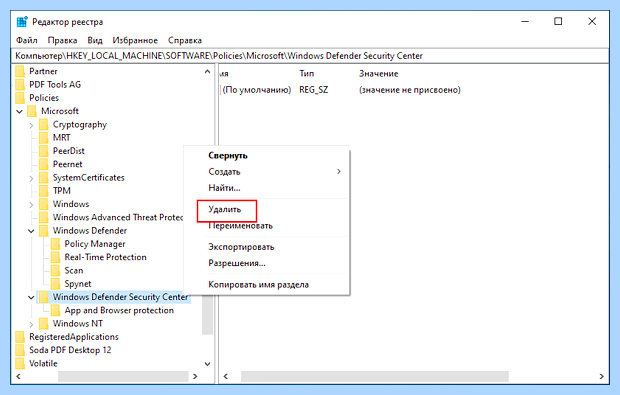Select the (По умолчанию) value row

click(257, 90)
